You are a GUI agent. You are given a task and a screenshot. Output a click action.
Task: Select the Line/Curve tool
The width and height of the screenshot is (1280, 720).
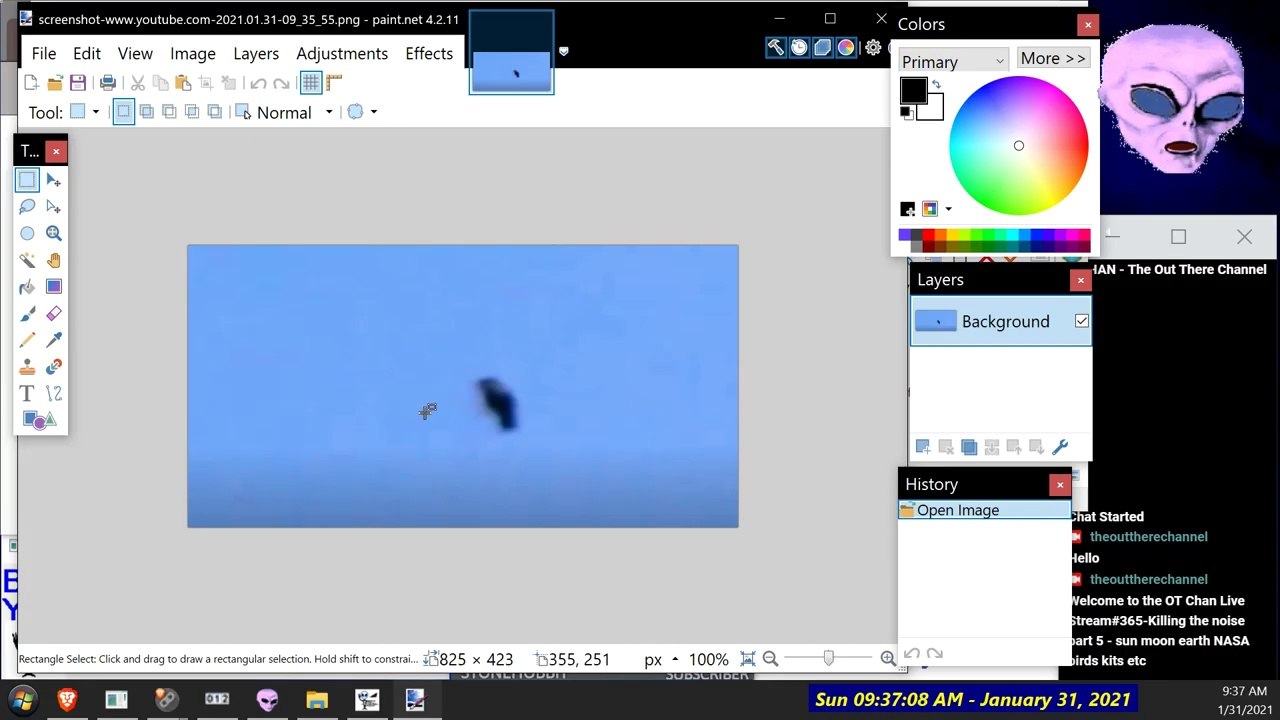pos(54,394)
